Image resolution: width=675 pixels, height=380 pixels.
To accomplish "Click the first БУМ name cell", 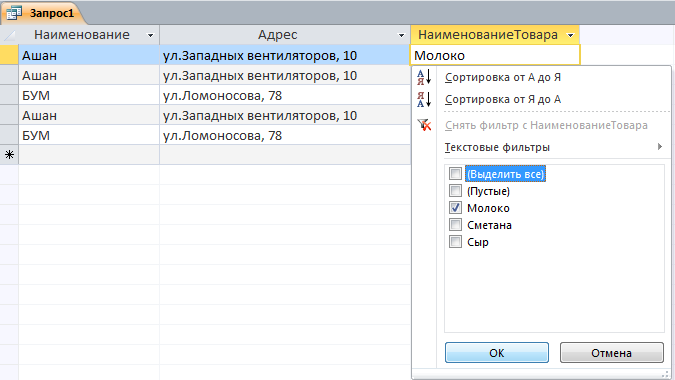I will click(x=89, y=95).
